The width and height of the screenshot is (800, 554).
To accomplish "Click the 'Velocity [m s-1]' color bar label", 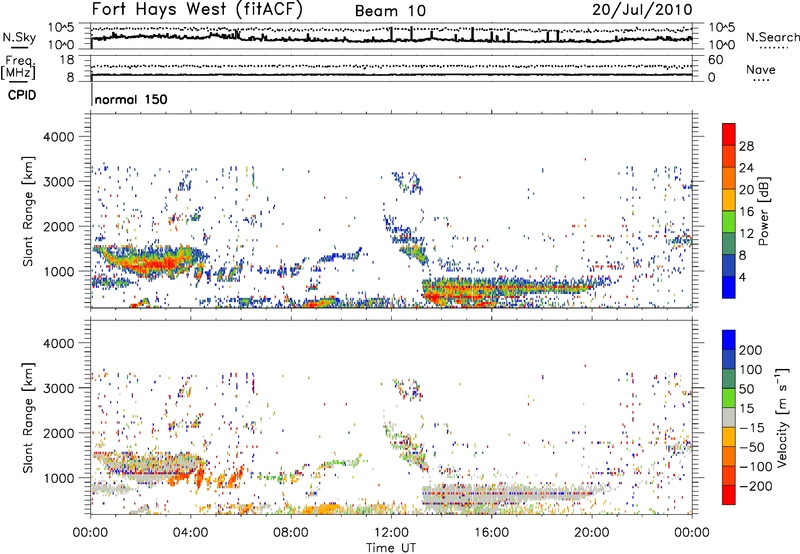I will coord(782,417).
